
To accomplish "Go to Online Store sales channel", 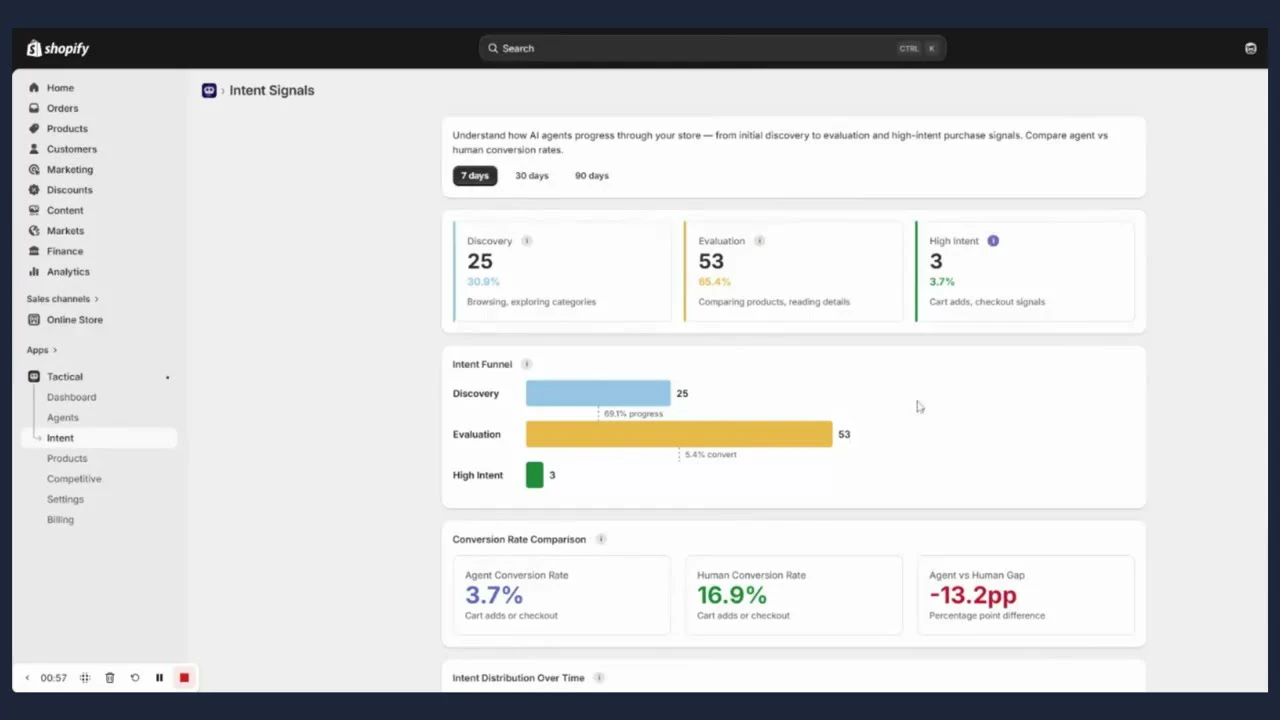I will 75,320.
